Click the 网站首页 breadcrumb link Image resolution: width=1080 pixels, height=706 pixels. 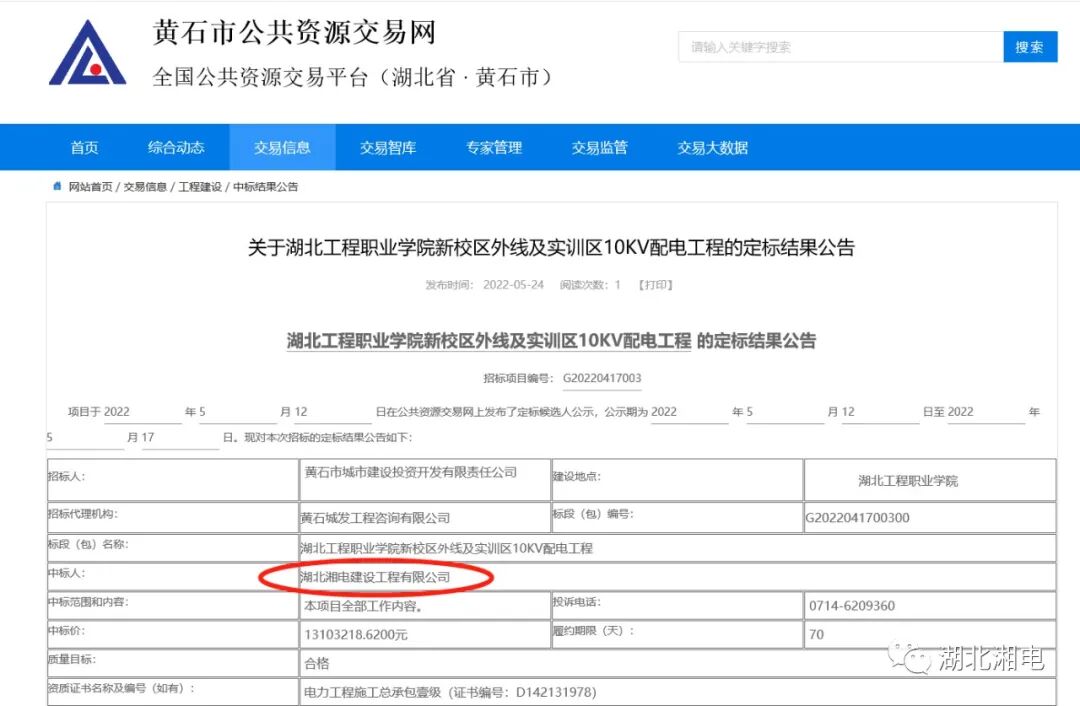(x=90, y=186)
